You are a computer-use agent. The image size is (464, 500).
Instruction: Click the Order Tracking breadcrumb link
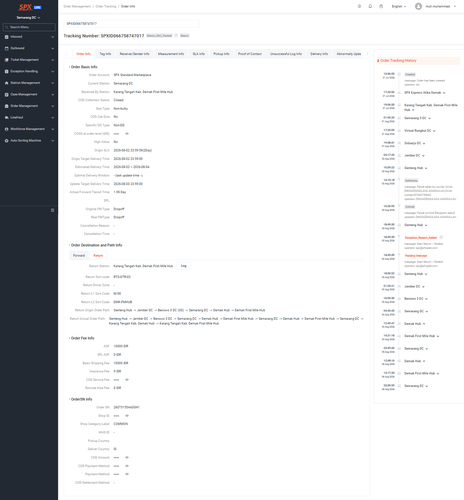pos(106,6)
